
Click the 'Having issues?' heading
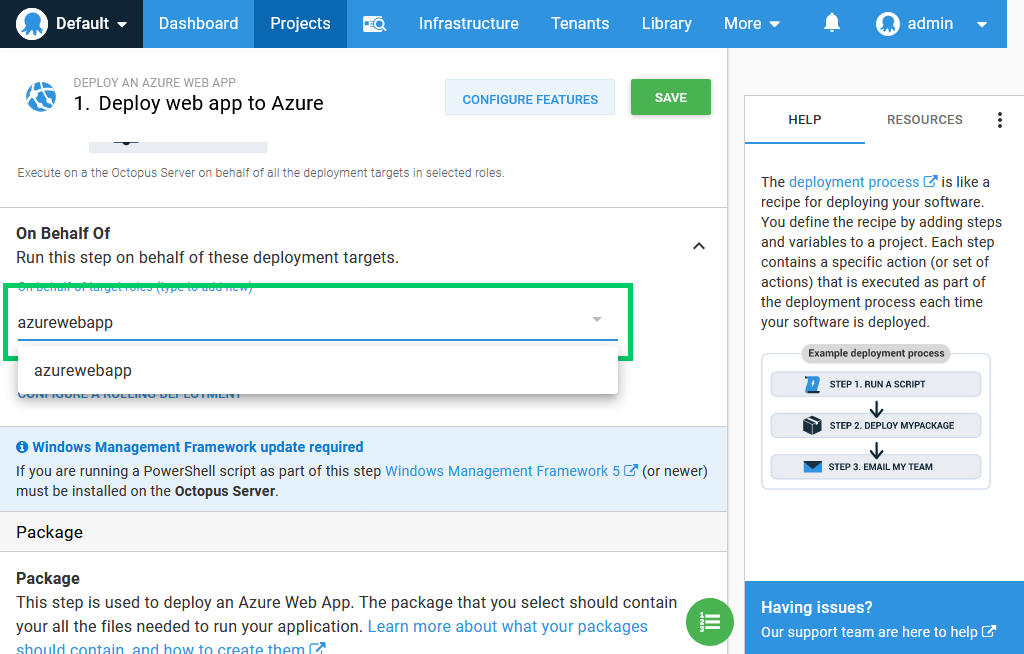[x=816, y=607]
